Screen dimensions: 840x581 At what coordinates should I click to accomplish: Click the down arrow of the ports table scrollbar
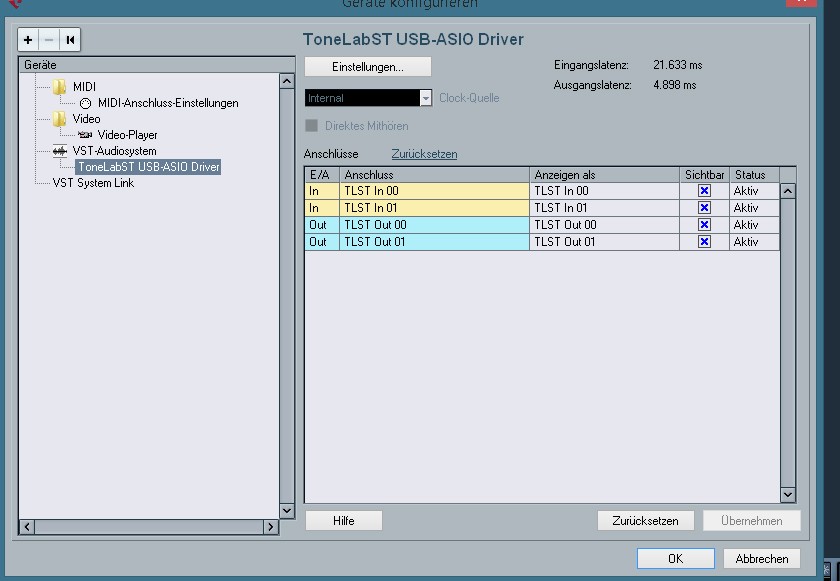(788, 494)
